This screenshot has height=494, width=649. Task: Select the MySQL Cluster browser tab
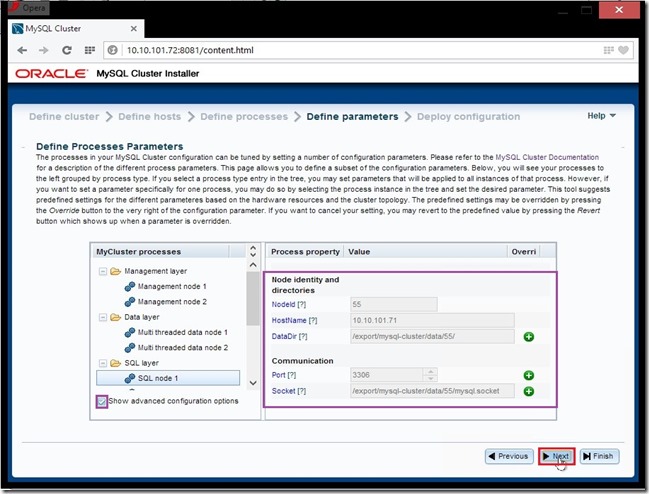(76, 29)
